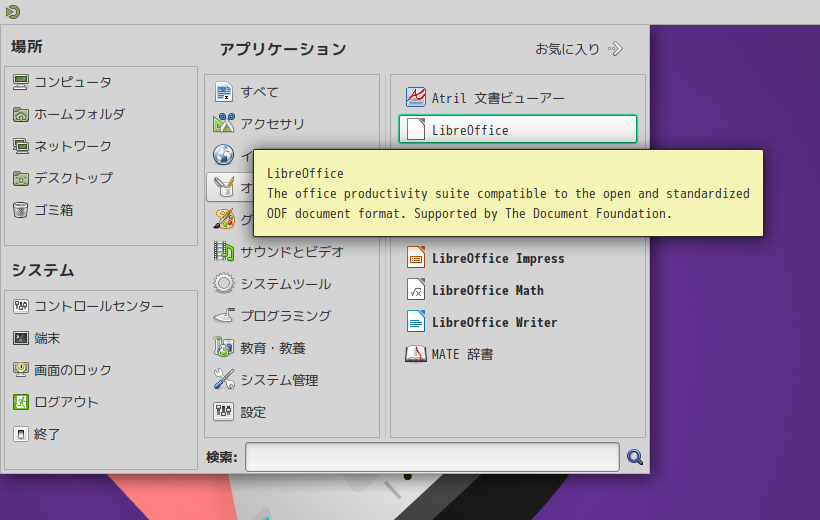Click the 設定 preferences icon
This screenshot has width=820, height=520.
223,412
